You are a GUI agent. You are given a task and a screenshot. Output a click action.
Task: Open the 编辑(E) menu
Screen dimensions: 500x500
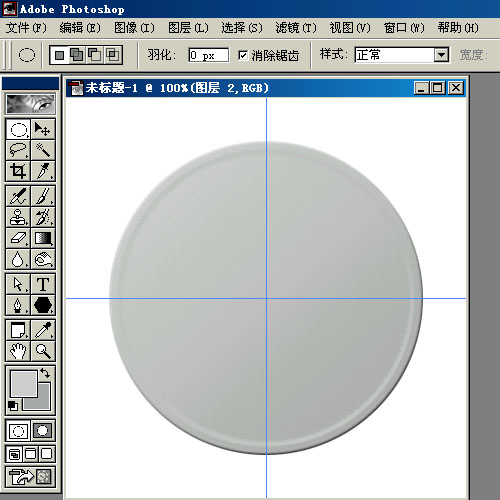click(x=80, y=28)
